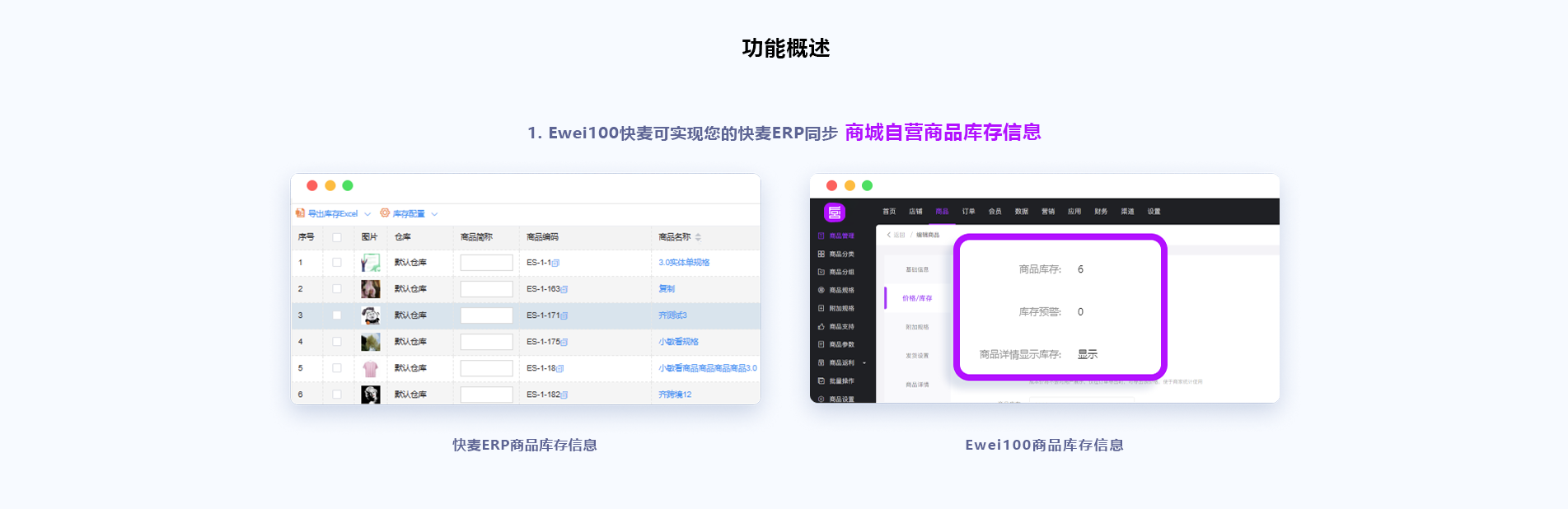Click the 商品分组 folder icon in sidebar
The width and height of the screenshot is (1568, 509).
pos(821,272)
